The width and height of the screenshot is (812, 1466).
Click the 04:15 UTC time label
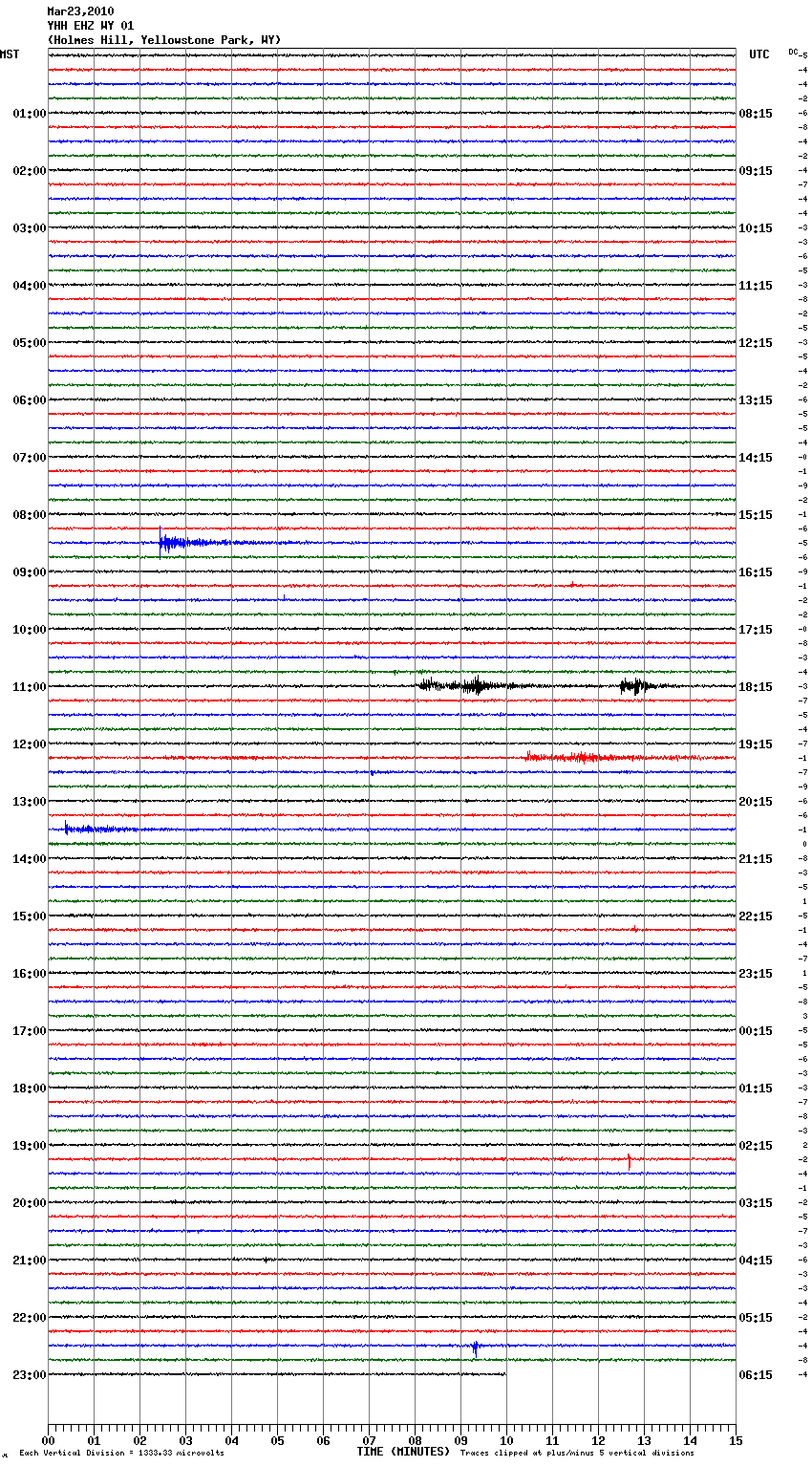756,1261
